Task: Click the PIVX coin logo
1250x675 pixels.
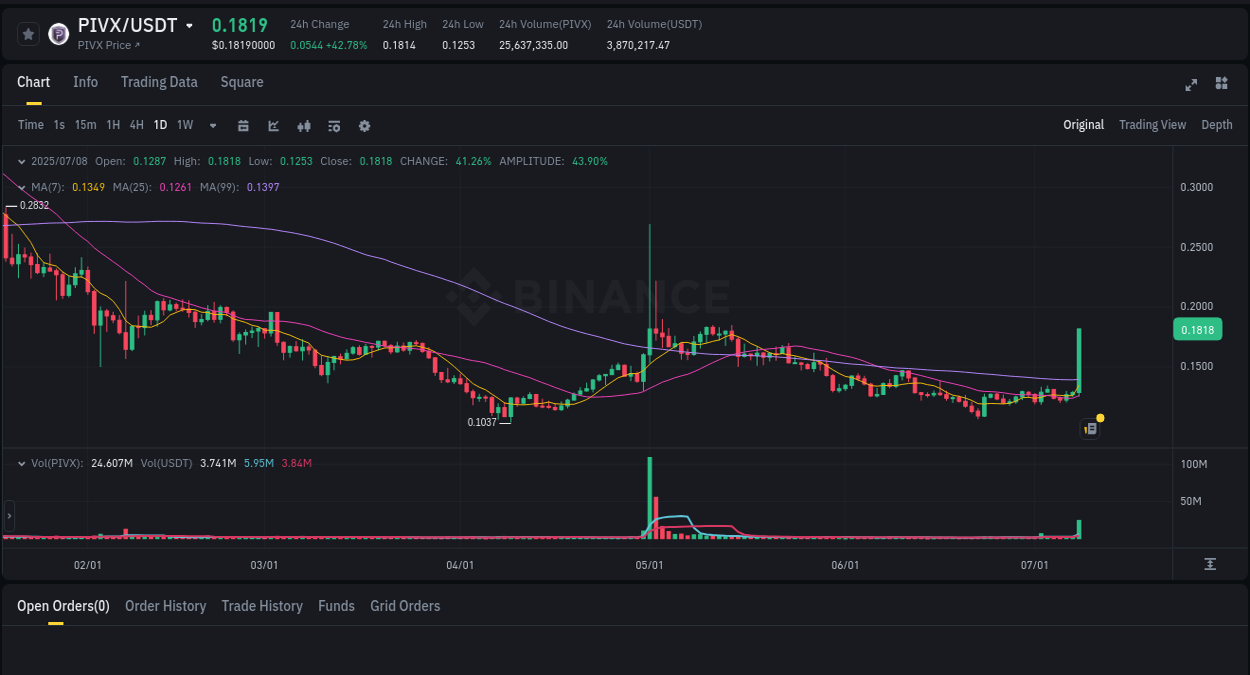Action: click(57, 33)
